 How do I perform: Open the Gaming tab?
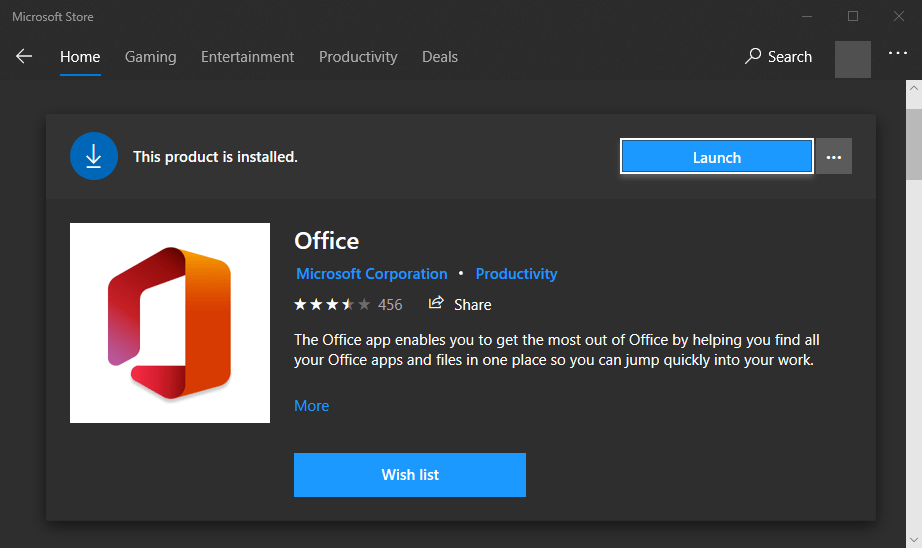click(150, 57)
